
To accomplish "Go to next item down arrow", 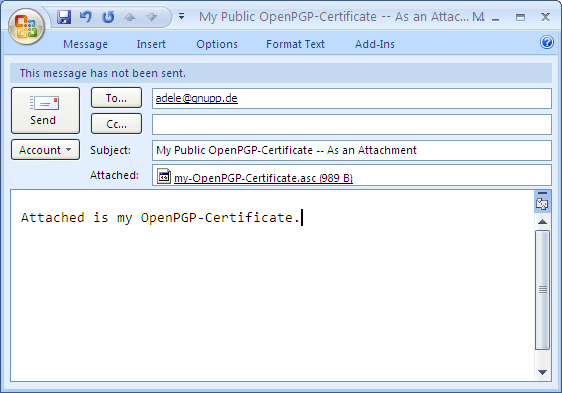I will [152, 17].
